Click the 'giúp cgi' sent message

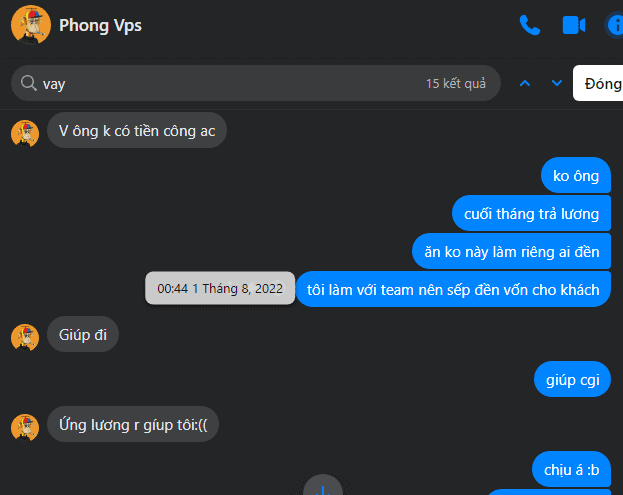tap(572, 379)
